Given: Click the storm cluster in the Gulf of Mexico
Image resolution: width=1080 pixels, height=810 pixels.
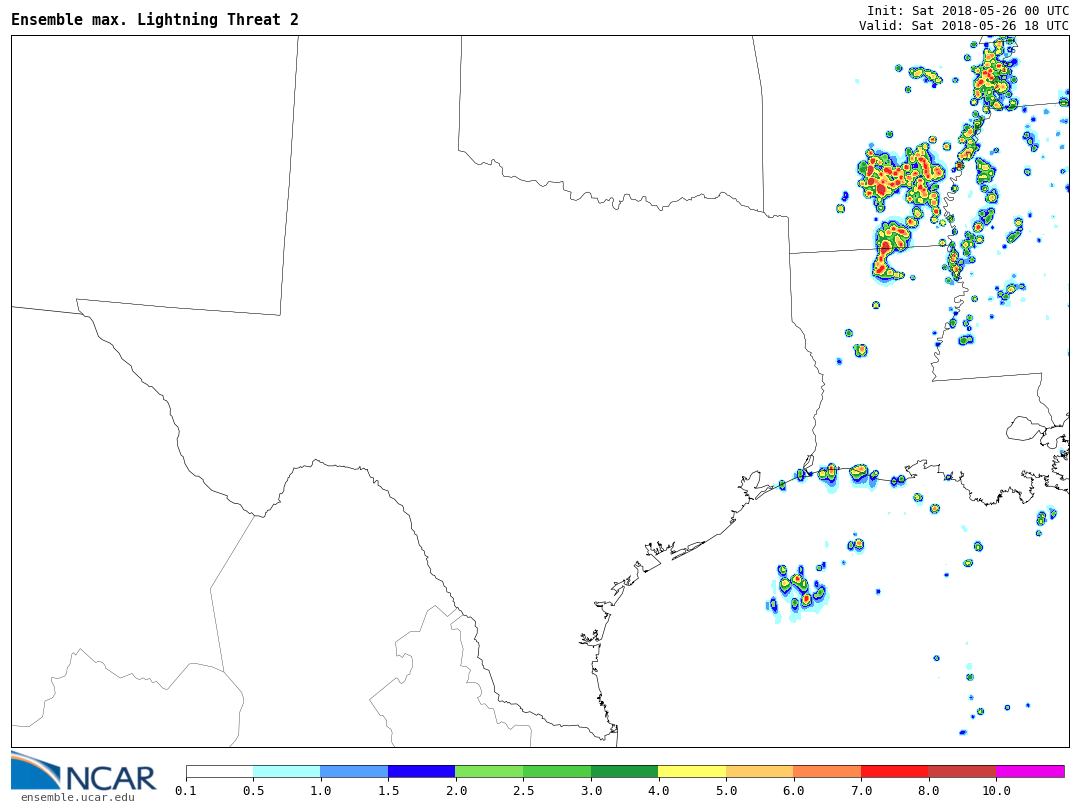Looking at the screenshot, I should click(x=797, y=590).
